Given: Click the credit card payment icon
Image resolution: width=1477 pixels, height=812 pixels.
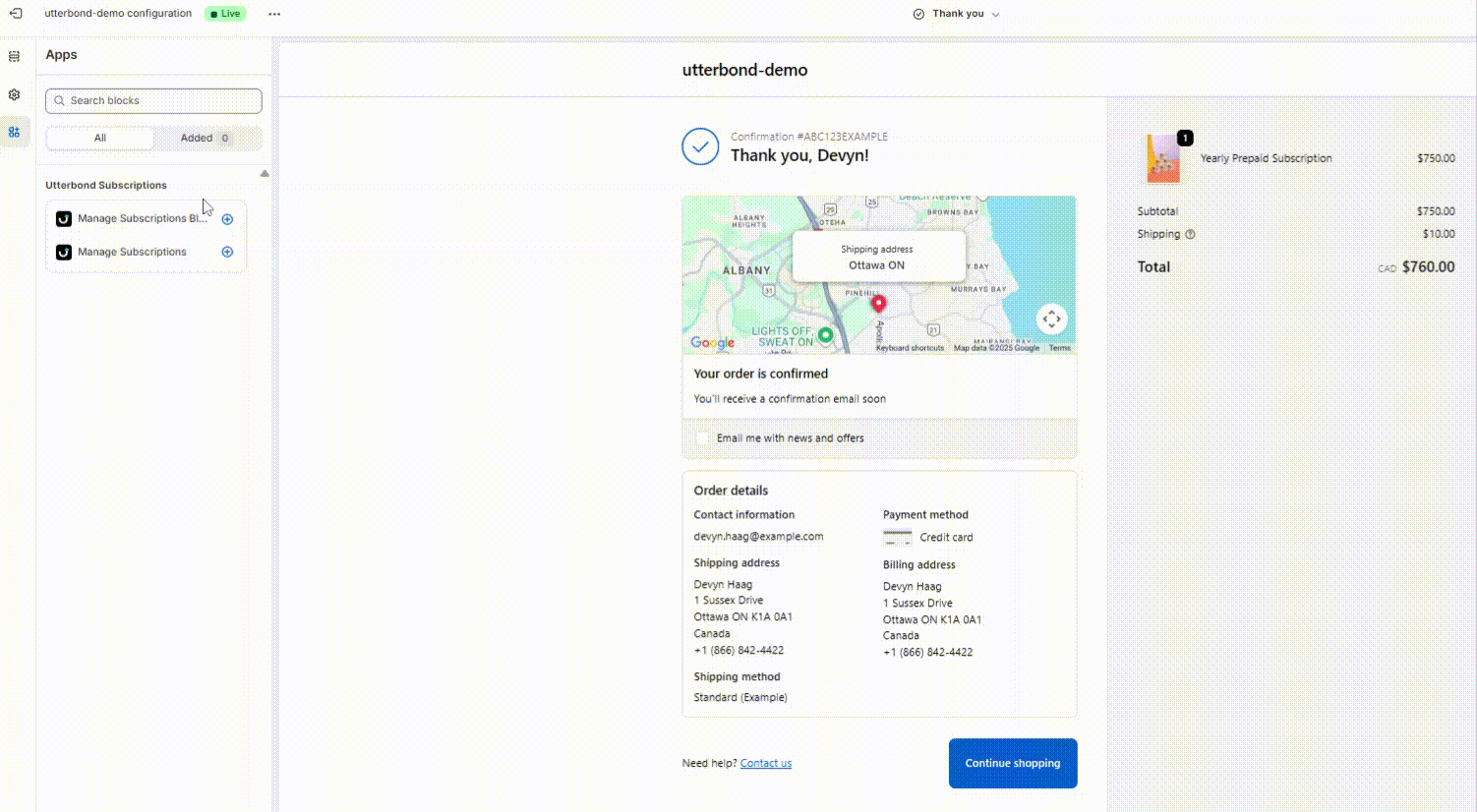Looking at the screenshot, I should (897, 538).
